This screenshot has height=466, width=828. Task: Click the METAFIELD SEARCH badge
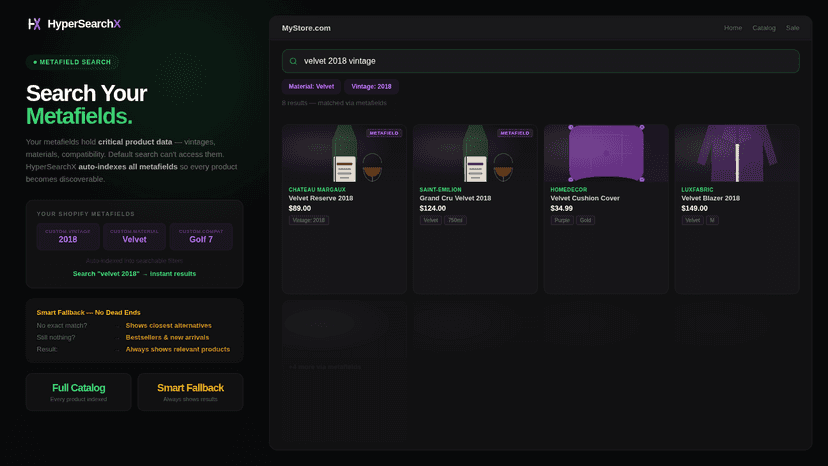click(72, 62)
